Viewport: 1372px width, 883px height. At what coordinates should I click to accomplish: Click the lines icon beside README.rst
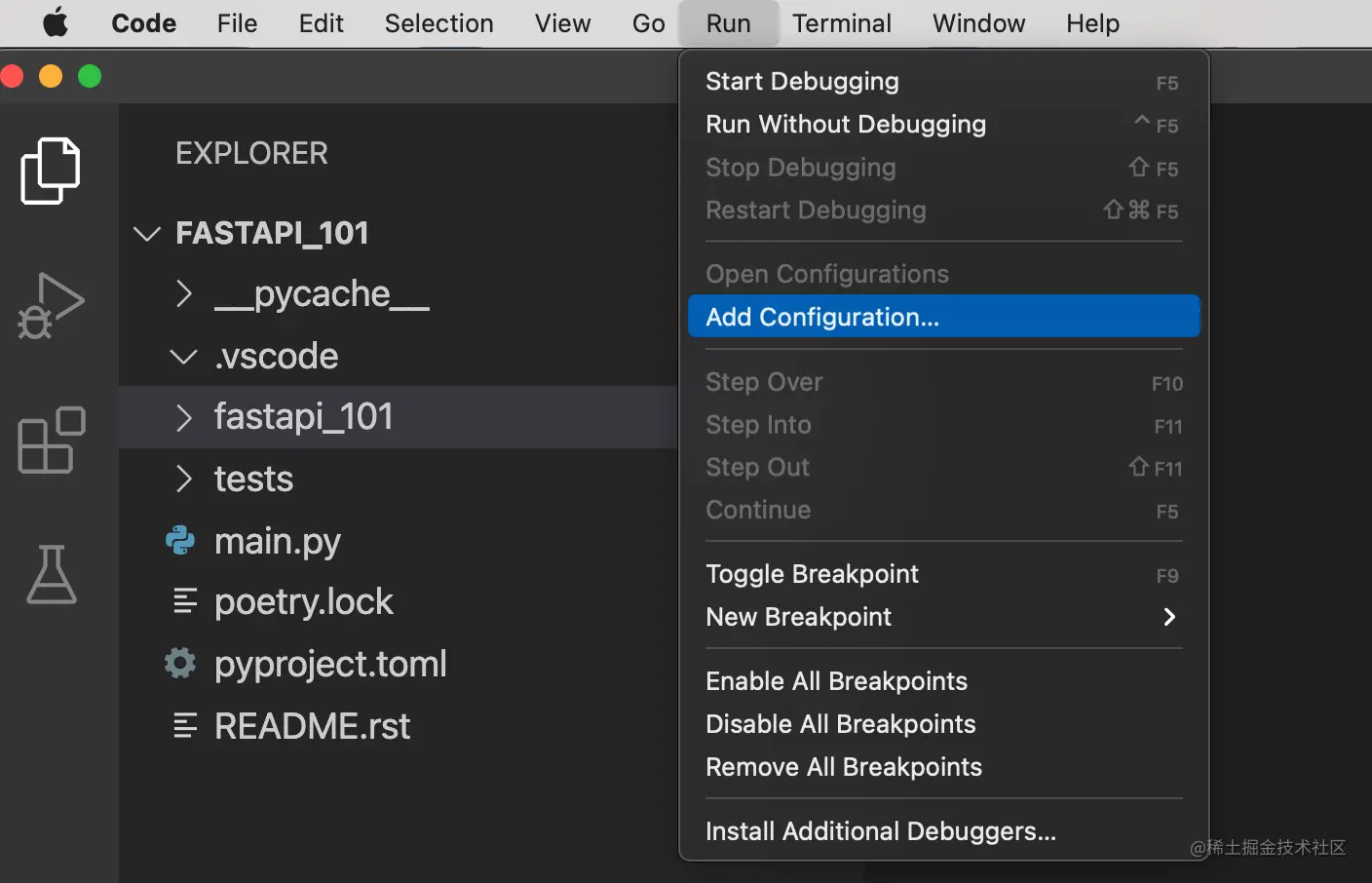(x=185, y=726)
